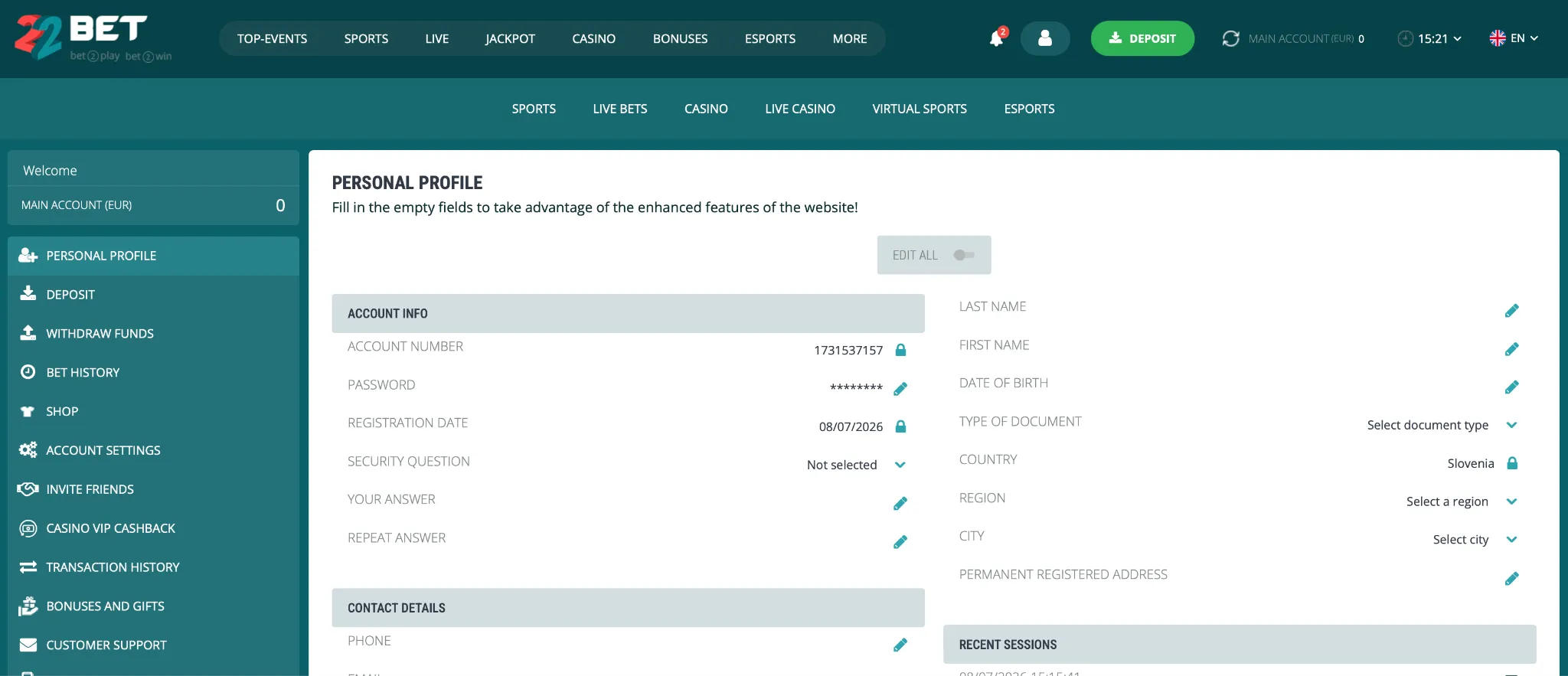Expand the 15:21 time dropdown
Viewport: 1568px width, 676px height.
[x=1457, y=38]
